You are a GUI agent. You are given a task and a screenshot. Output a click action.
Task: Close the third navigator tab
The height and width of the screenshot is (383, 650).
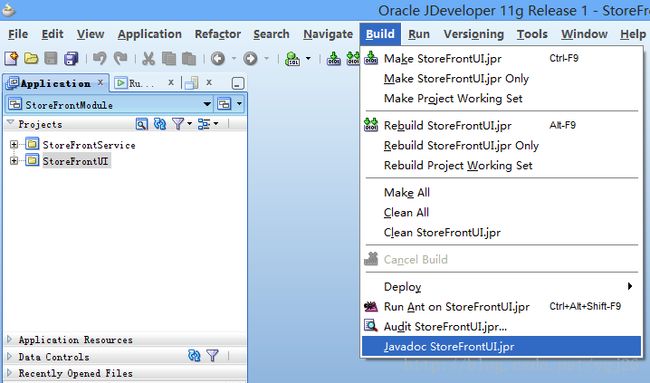(209, 82)
